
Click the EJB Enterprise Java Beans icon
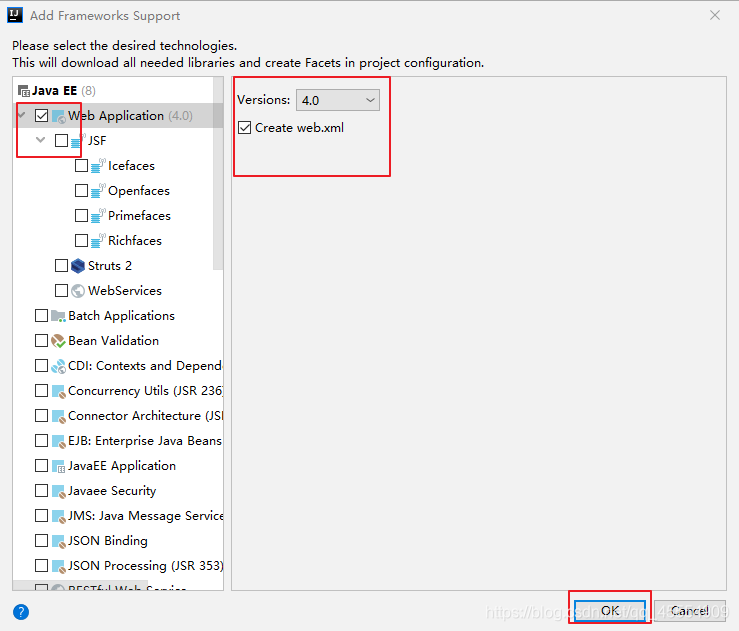58,441
